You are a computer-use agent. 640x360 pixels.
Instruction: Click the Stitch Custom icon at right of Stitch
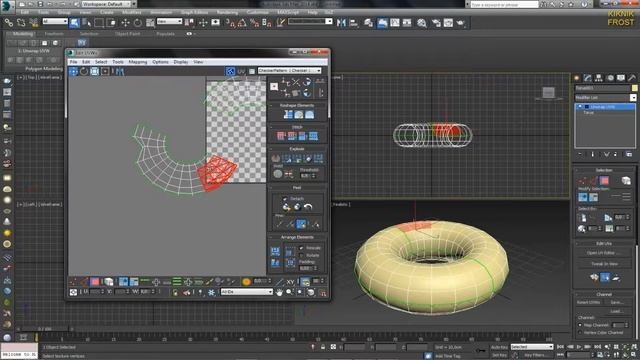pyautogui.click(x=313, y=136)
